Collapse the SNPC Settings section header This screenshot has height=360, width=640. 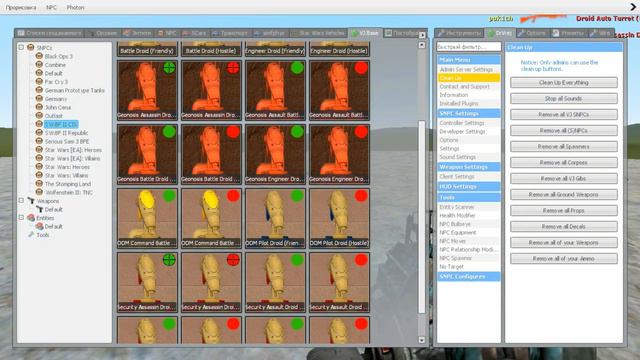(469, 113)
